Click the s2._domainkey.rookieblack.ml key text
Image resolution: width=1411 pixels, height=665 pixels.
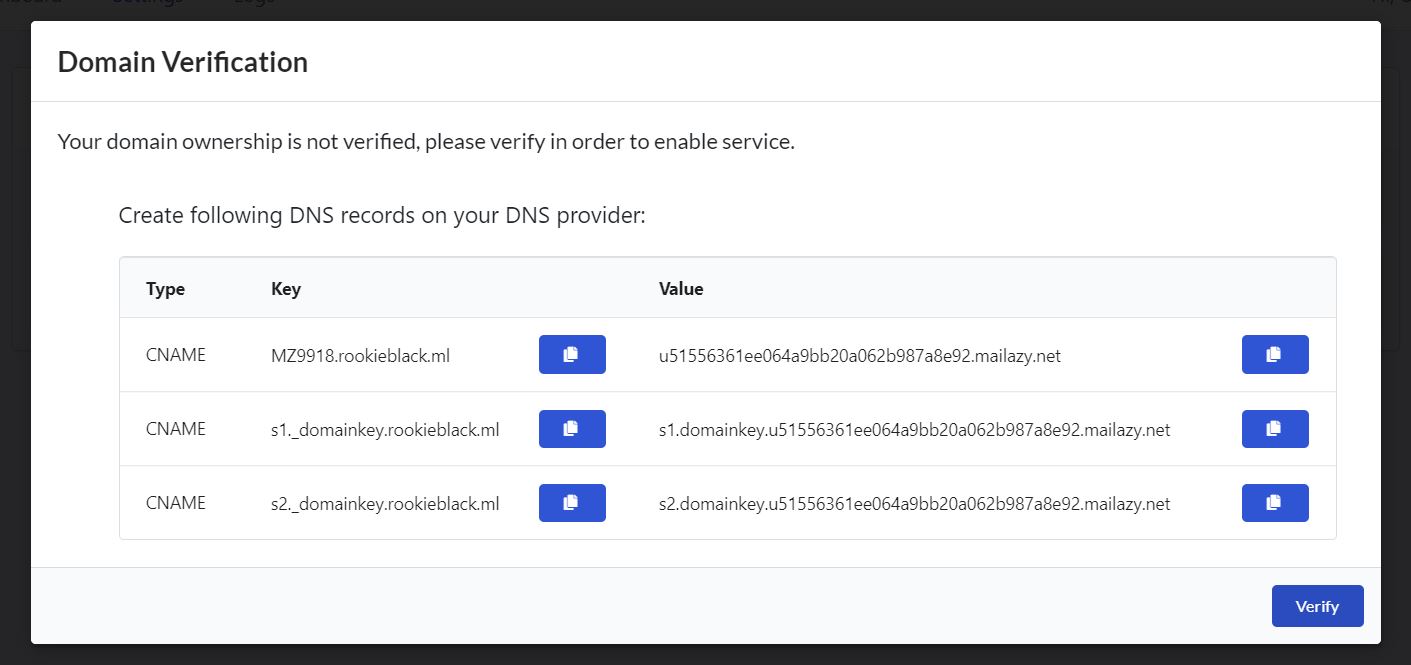[x=385, y=504]
